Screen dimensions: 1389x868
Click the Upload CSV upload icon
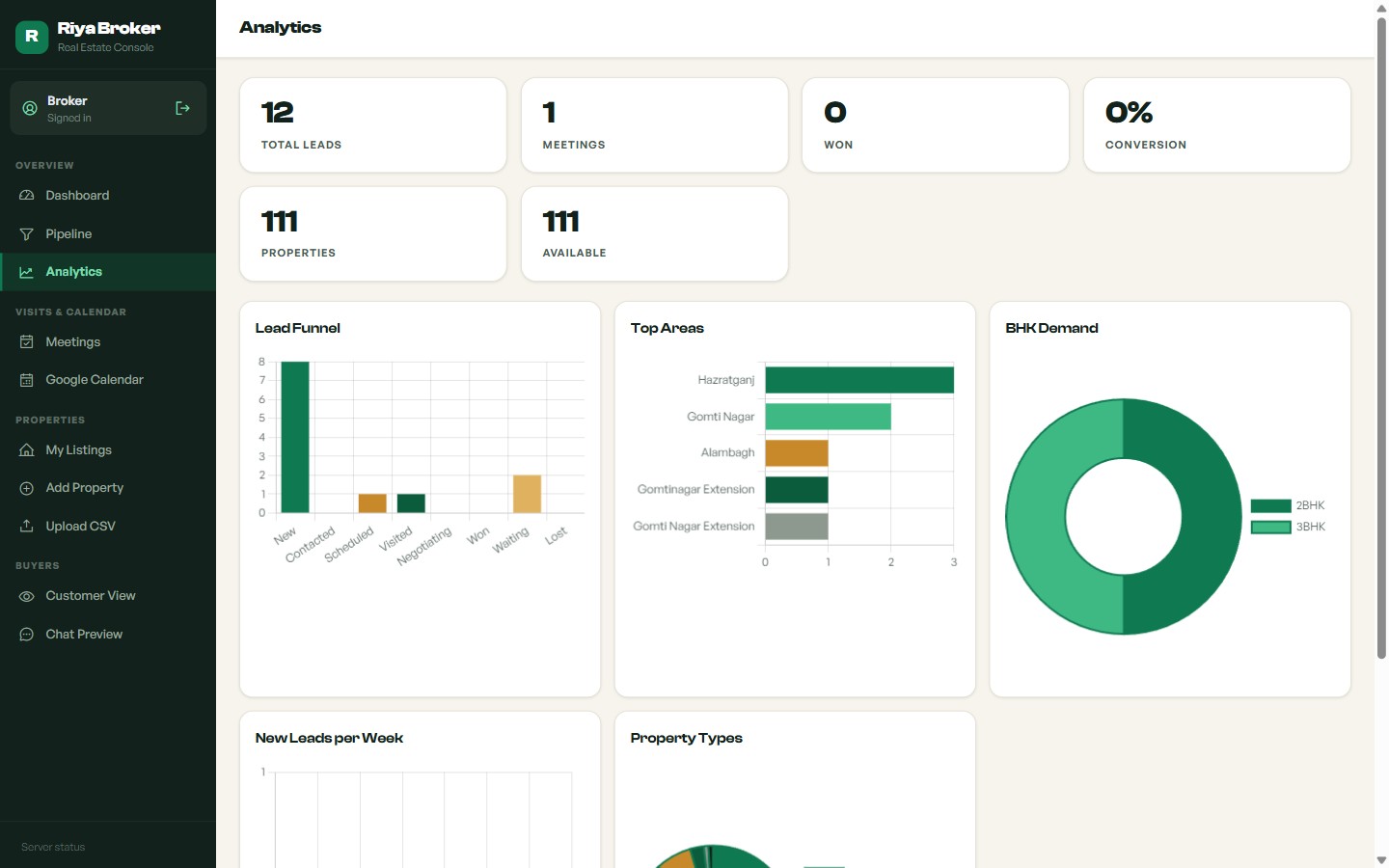pos(27,527)
